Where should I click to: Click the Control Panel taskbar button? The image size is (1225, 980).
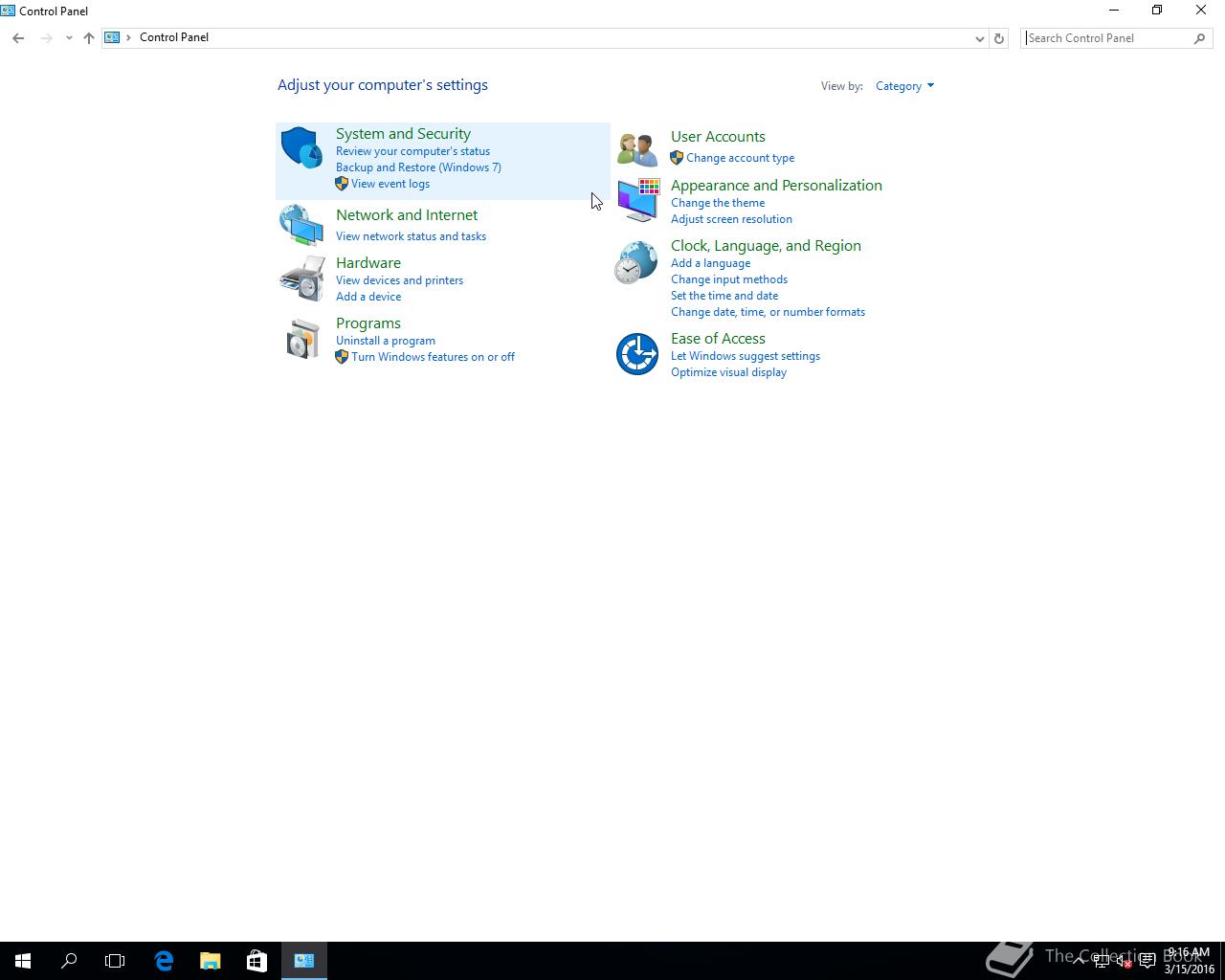pyautogui.click(x=304, y=961)
